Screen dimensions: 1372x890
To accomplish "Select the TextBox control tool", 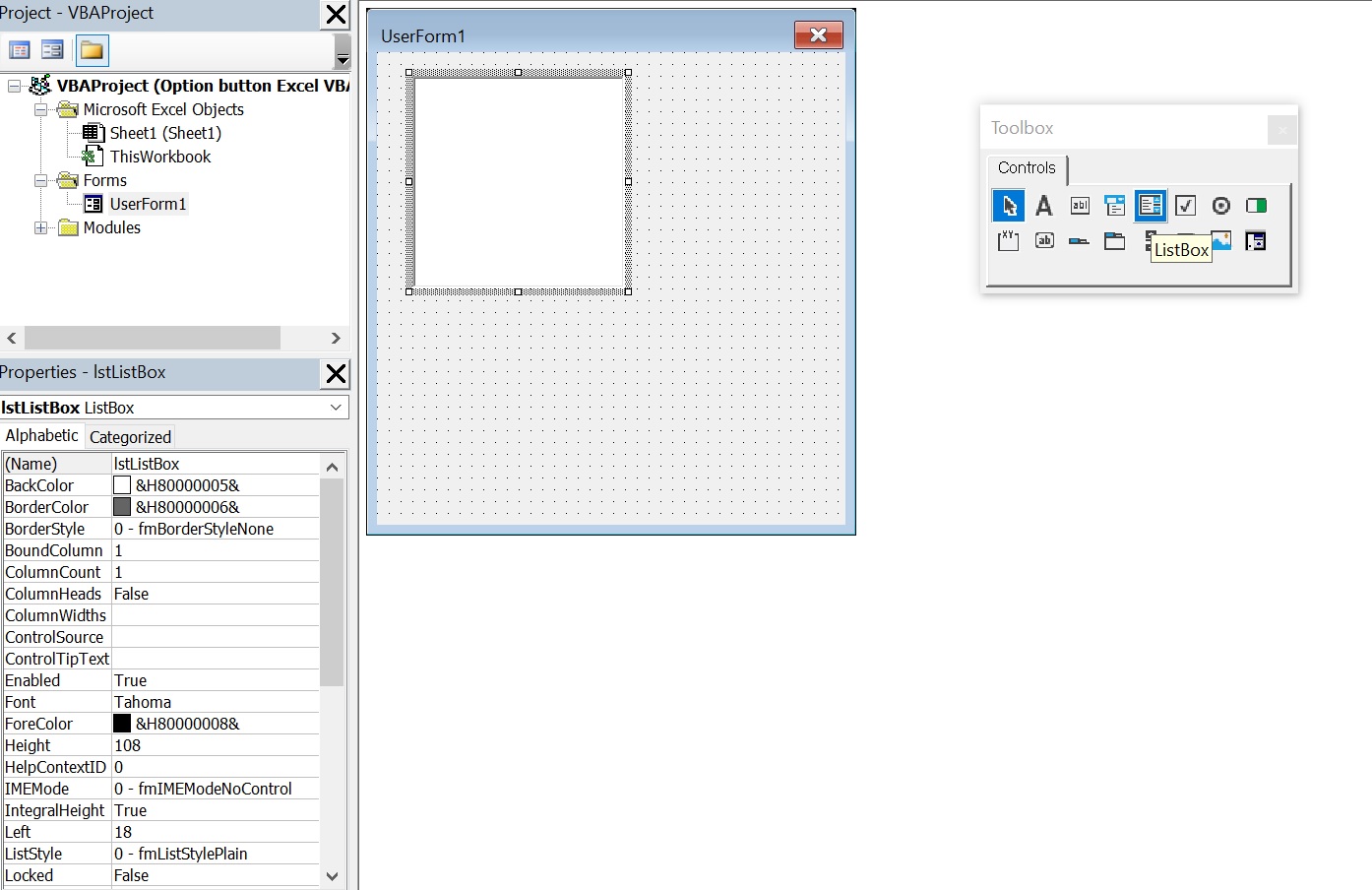I will (1080, 206).
